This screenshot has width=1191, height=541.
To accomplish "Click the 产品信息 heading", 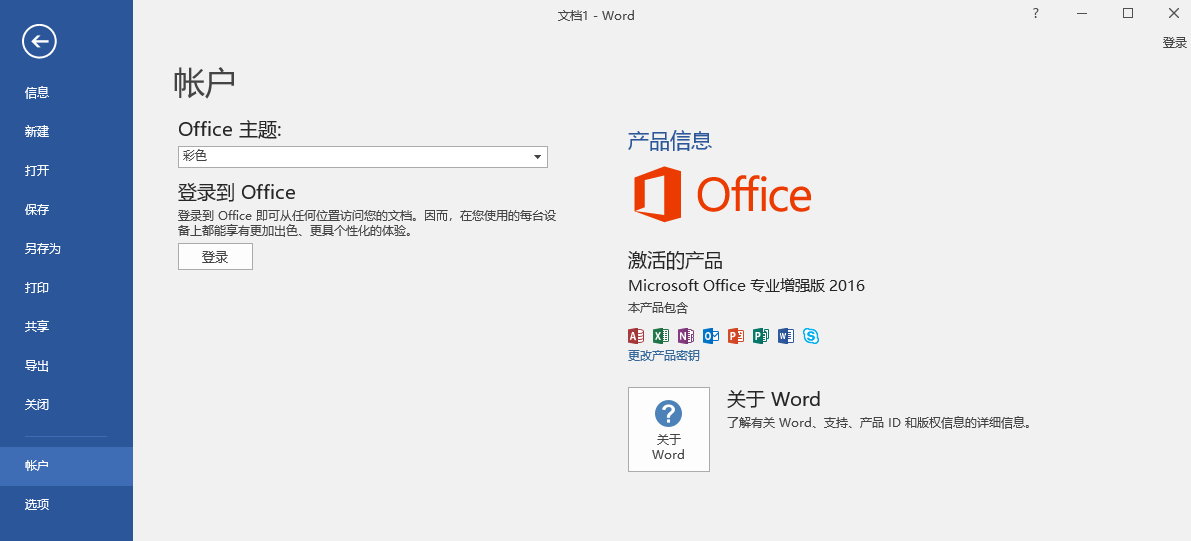I will click(669, 141).
